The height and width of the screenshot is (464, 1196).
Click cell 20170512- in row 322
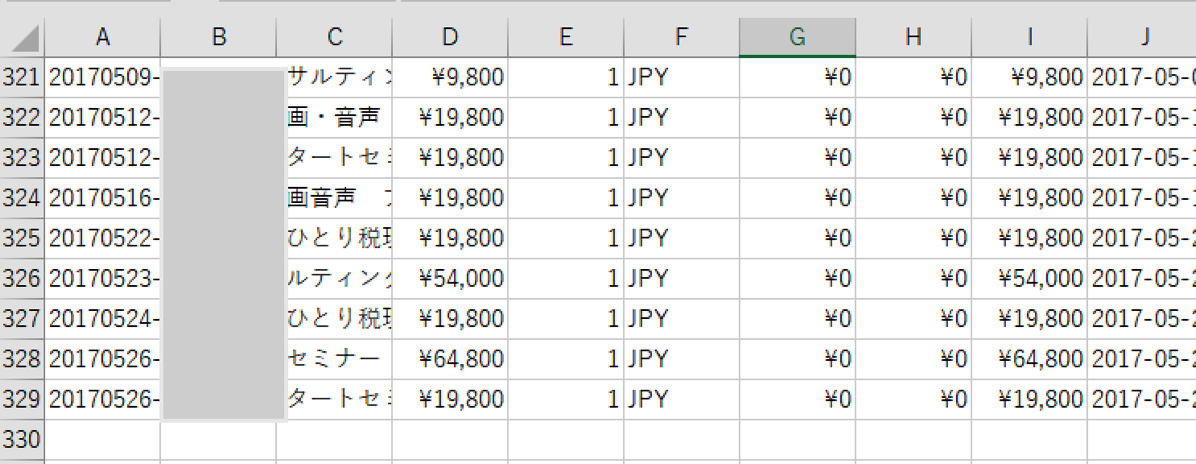[x=103, y=118]
